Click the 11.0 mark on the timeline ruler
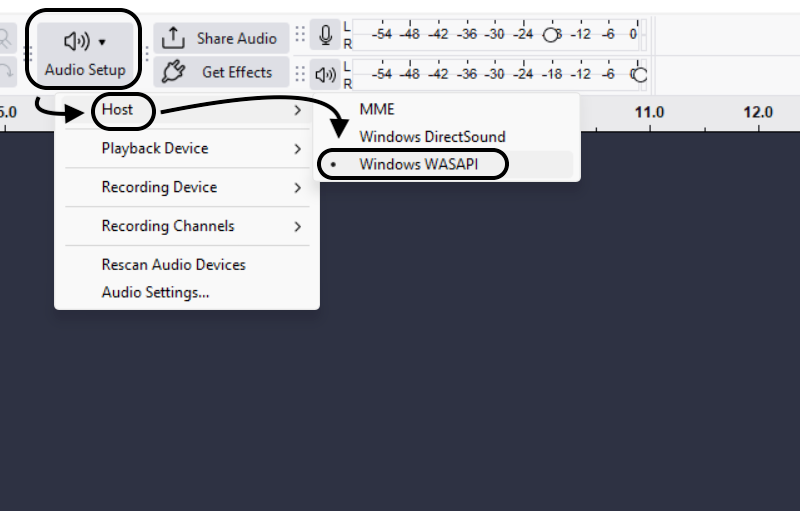 (650, 112)
